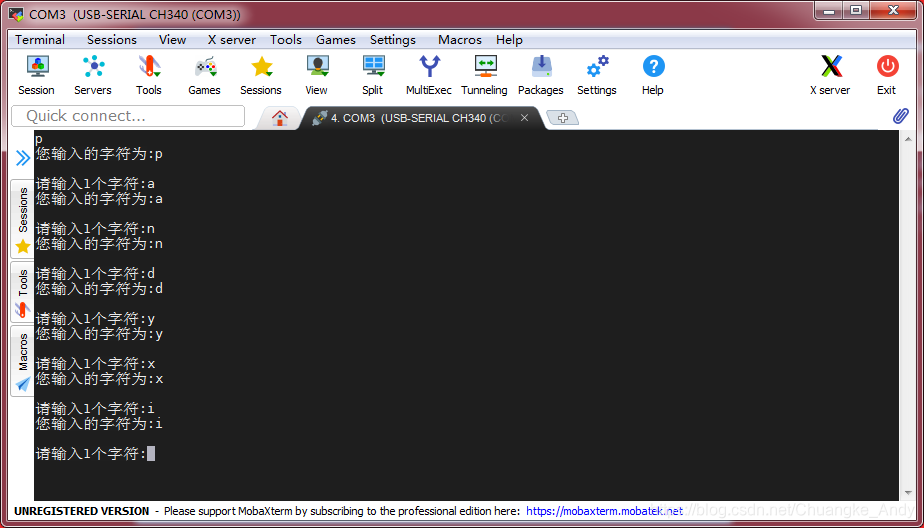924x528 pixels.
Task: Click the terminal cursor at the last prompt
Action: [151, 454]
